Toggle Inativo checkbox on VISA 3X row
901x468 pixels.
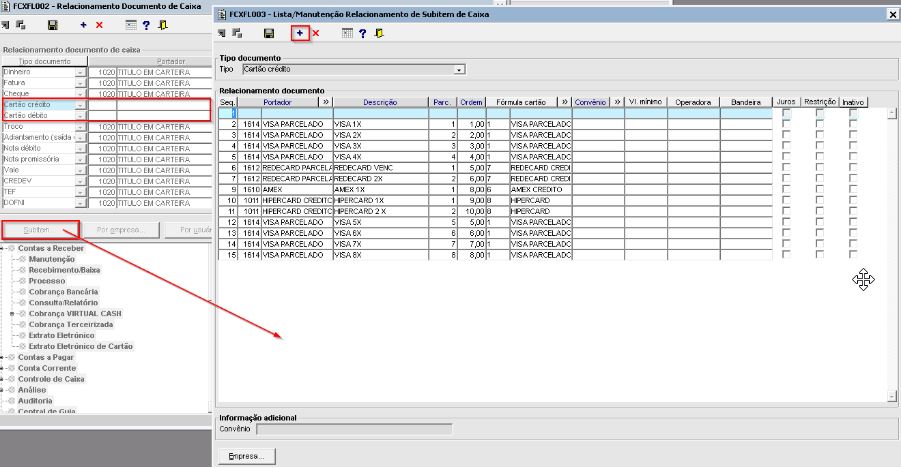(853, 146)
